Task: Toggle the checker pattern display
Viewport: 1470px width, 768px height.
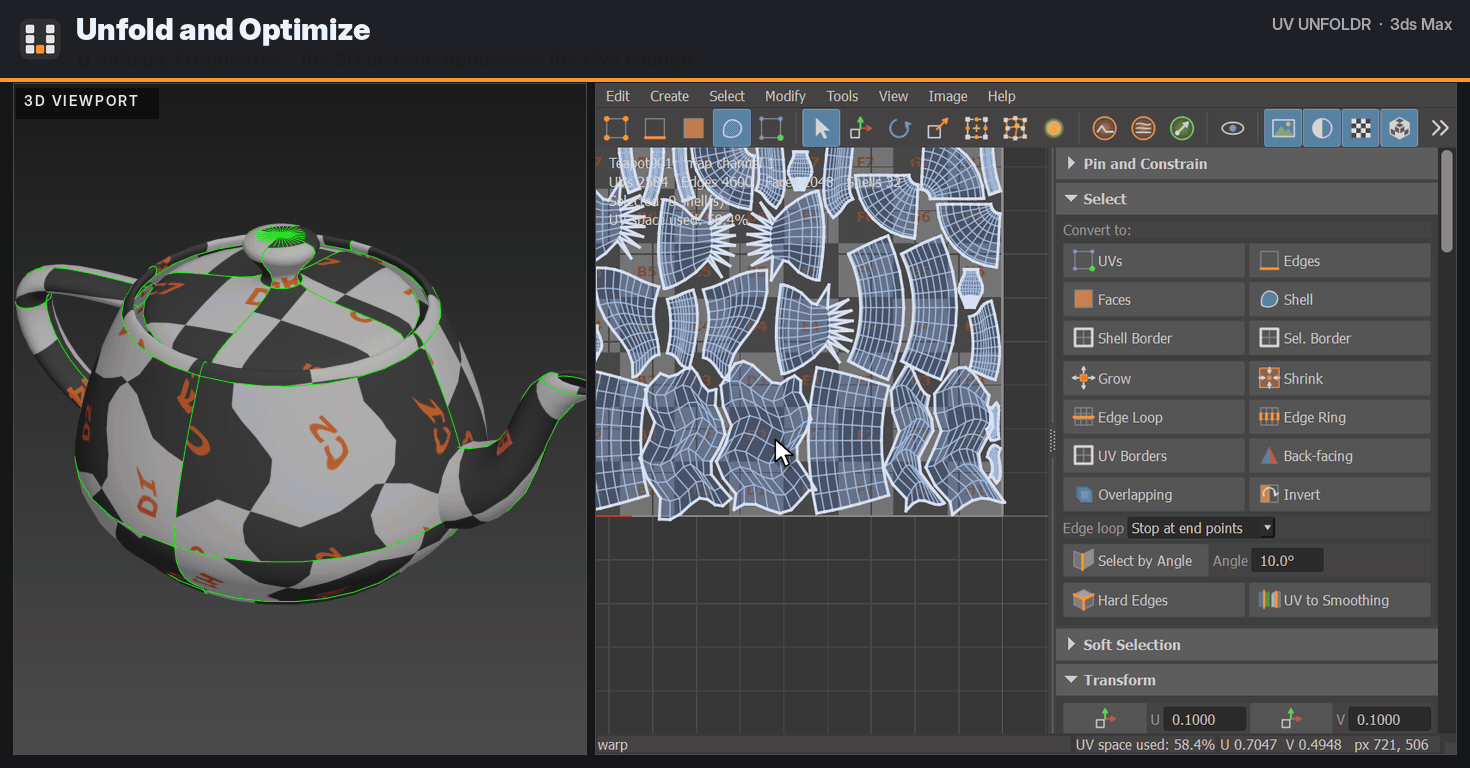Action: (1360, 128)
